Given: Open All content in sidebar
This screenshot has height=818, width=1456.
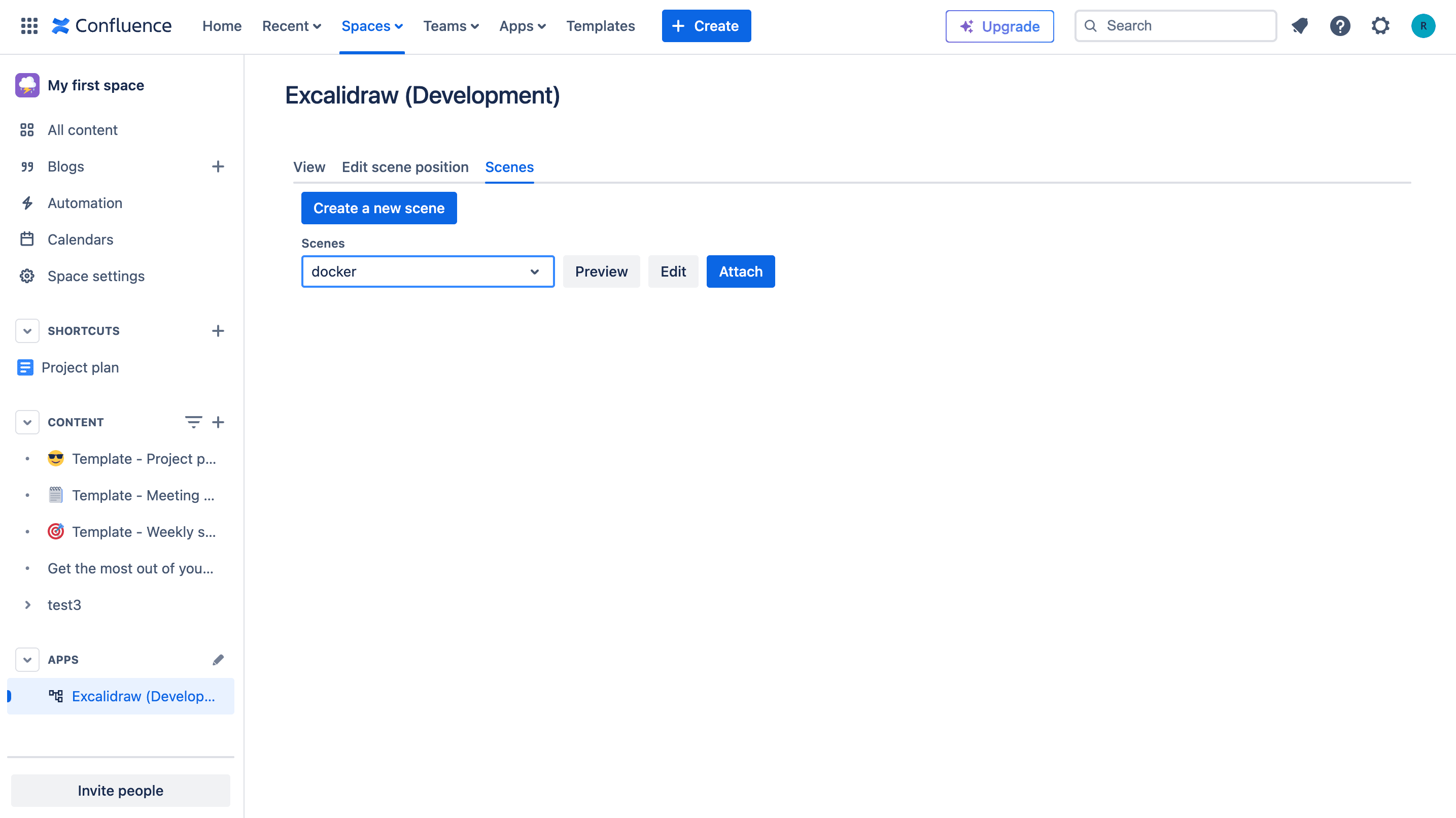Looking at the screenshot, I should click(x=121, y=130).
